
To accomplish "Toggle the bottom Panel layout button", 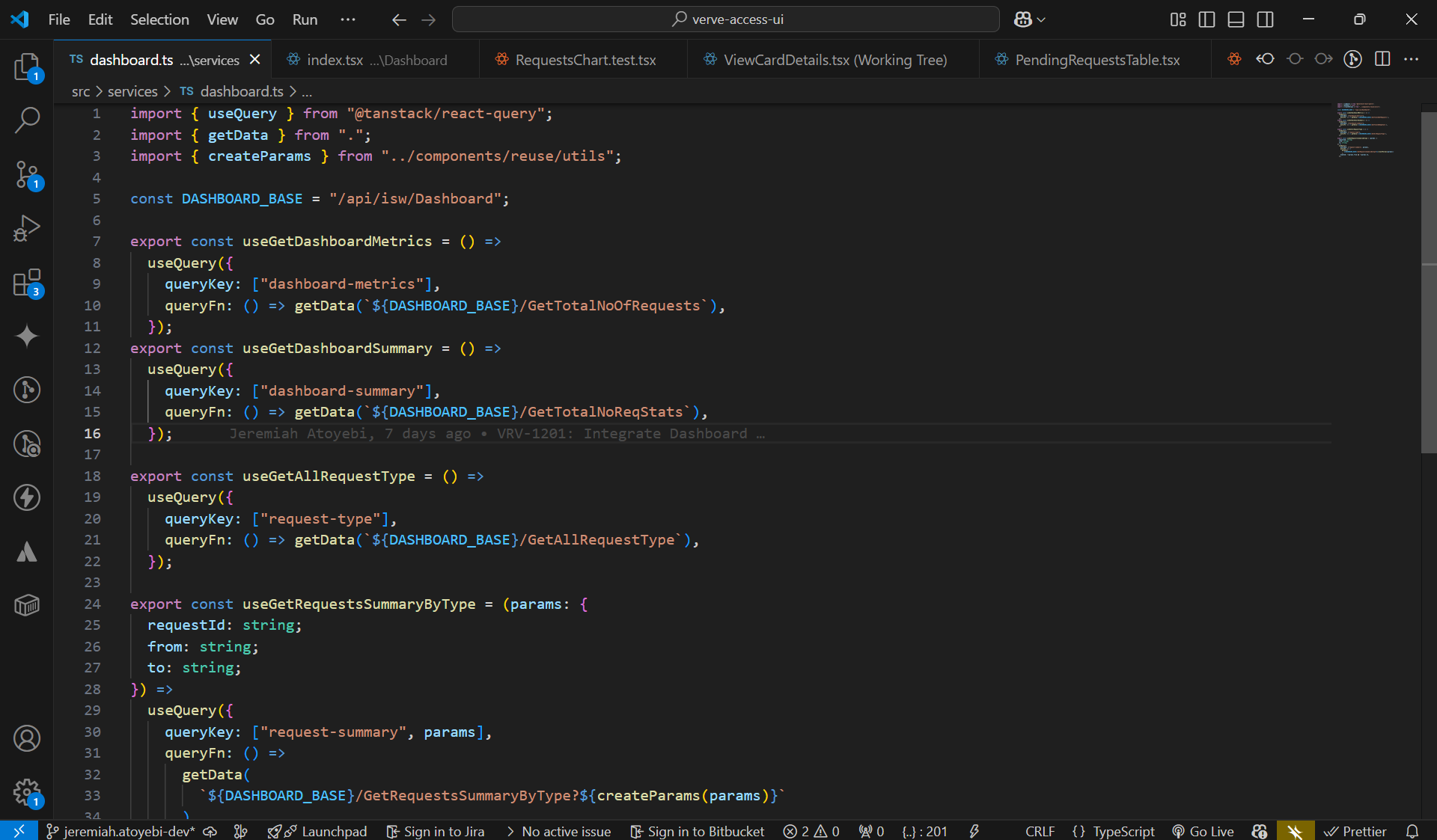I will pyautogui.click(x=1236, y=19).
